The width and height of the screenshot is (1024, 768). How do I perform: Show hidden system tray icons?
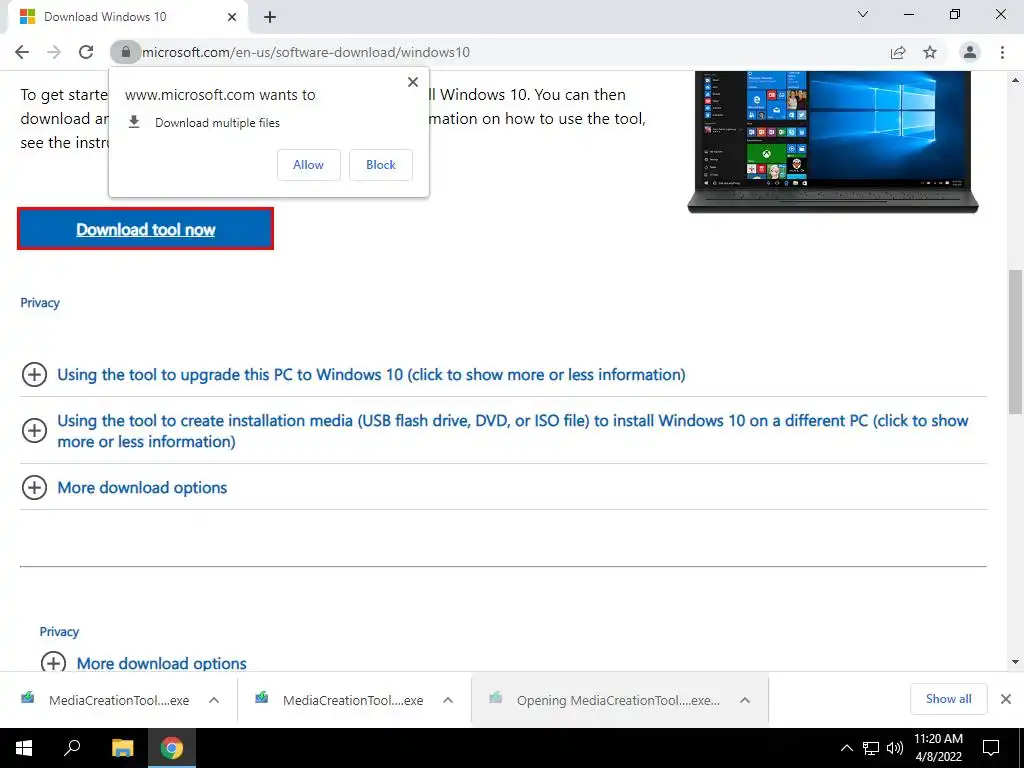846,748
